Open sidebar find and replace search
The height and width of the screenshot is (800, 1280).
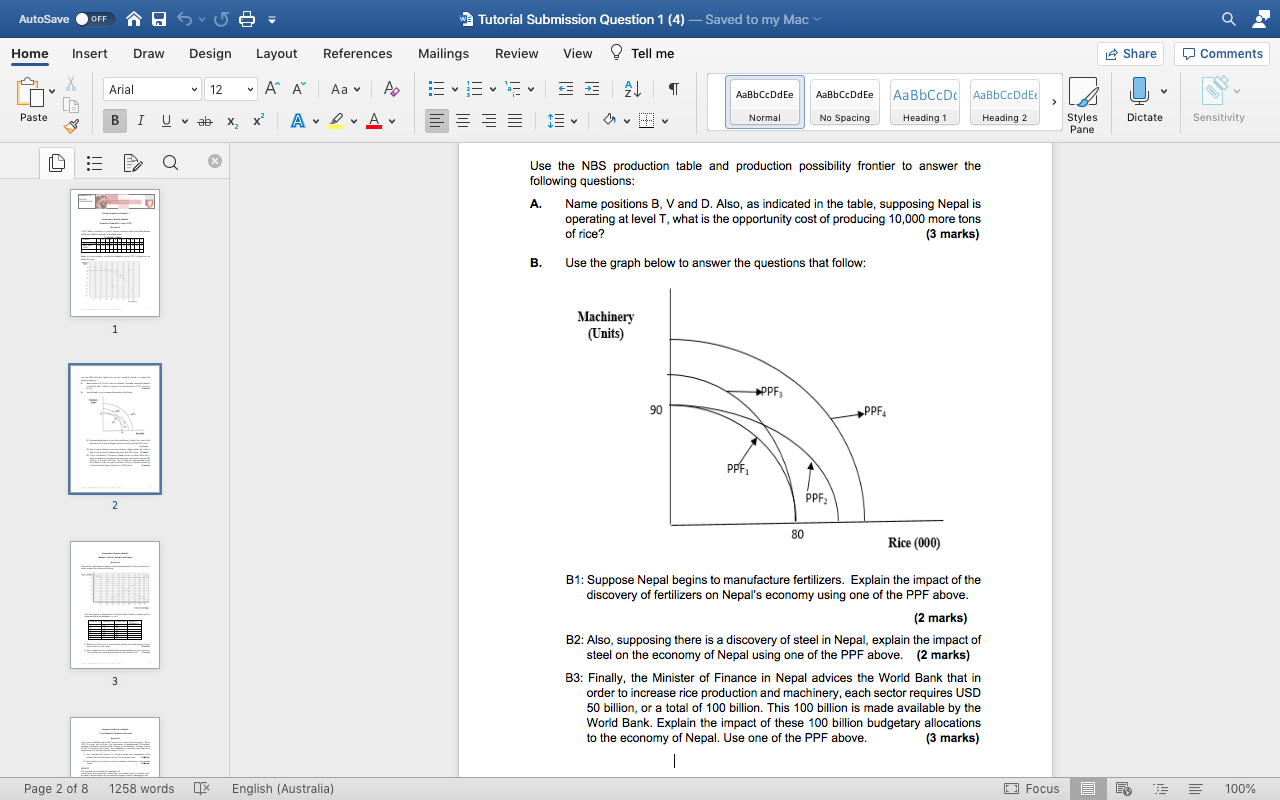coord(170,163)
